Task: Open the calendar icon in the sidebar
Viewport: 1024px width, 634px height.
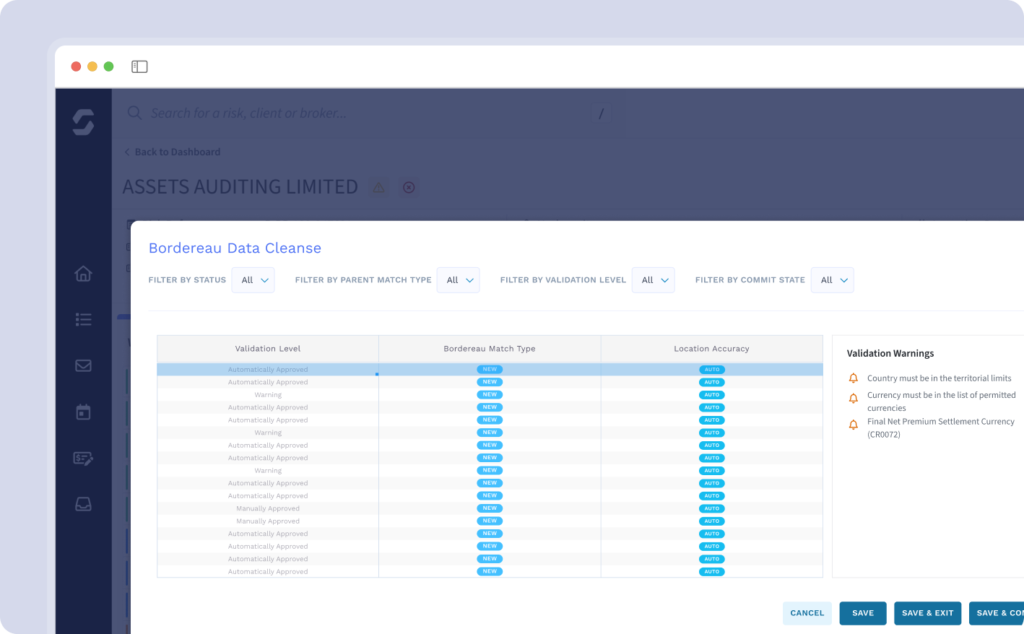Action: coord(83,412)
